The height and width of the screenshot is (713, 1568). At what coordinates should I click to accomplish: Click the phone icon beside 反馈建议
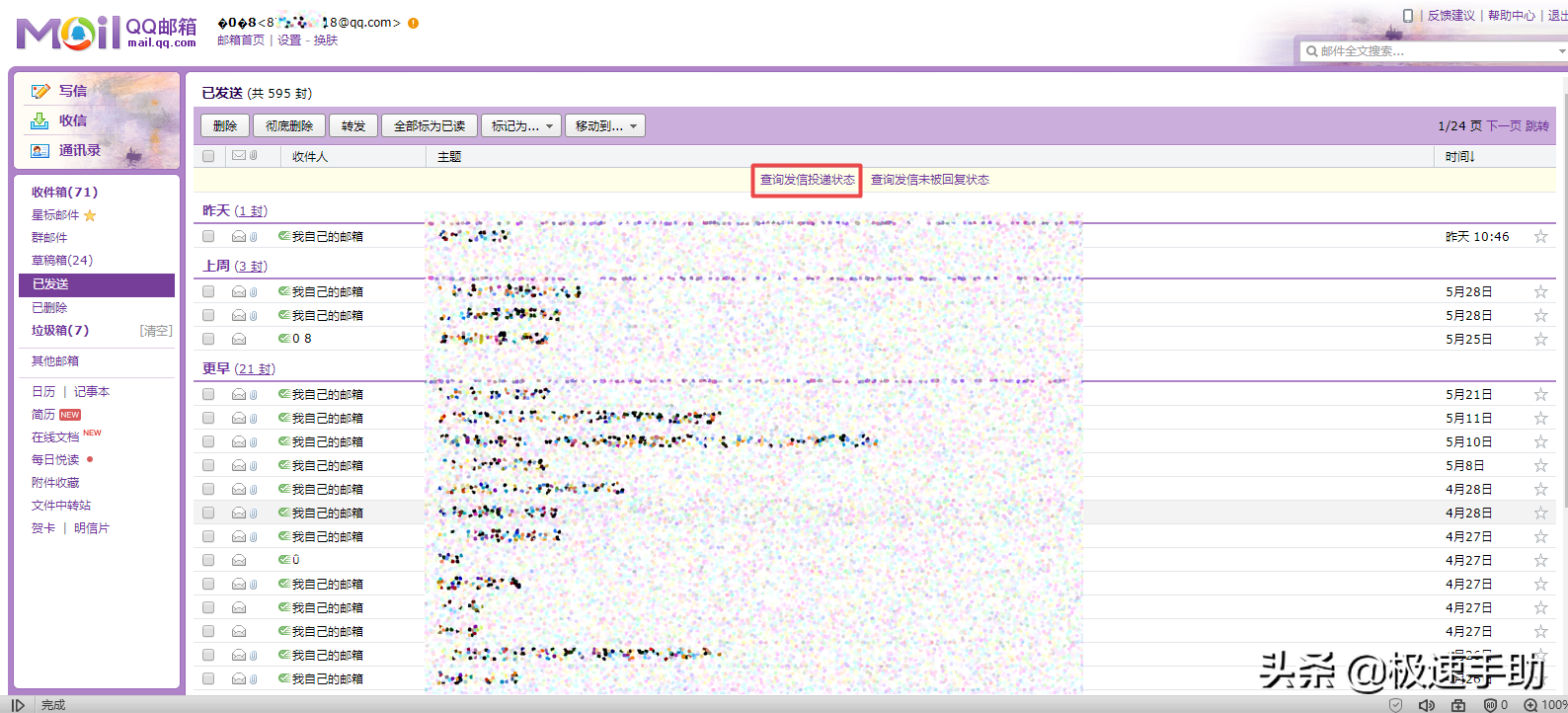(x=1408, y=15)
